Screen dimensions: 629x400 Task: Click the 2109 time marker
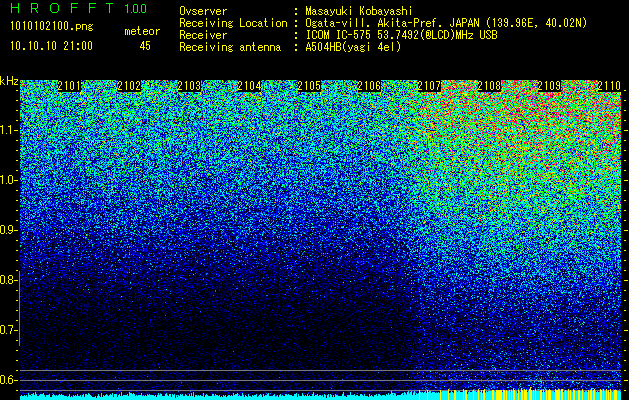tap(549, 86)
